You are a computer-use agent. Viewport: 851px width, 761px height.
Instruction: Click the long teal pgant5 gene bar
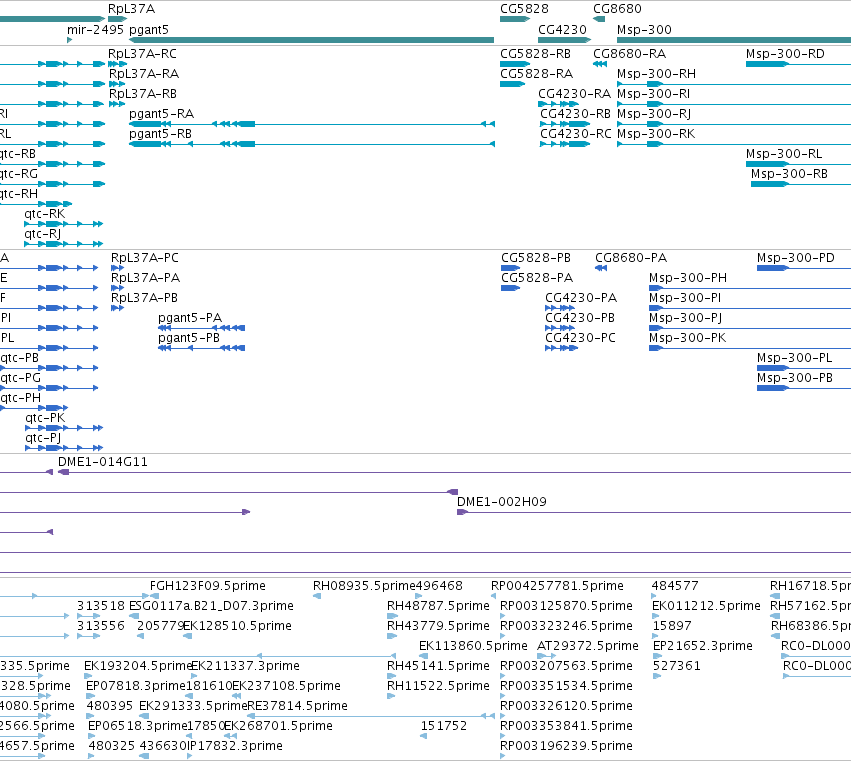coord(312,40)
